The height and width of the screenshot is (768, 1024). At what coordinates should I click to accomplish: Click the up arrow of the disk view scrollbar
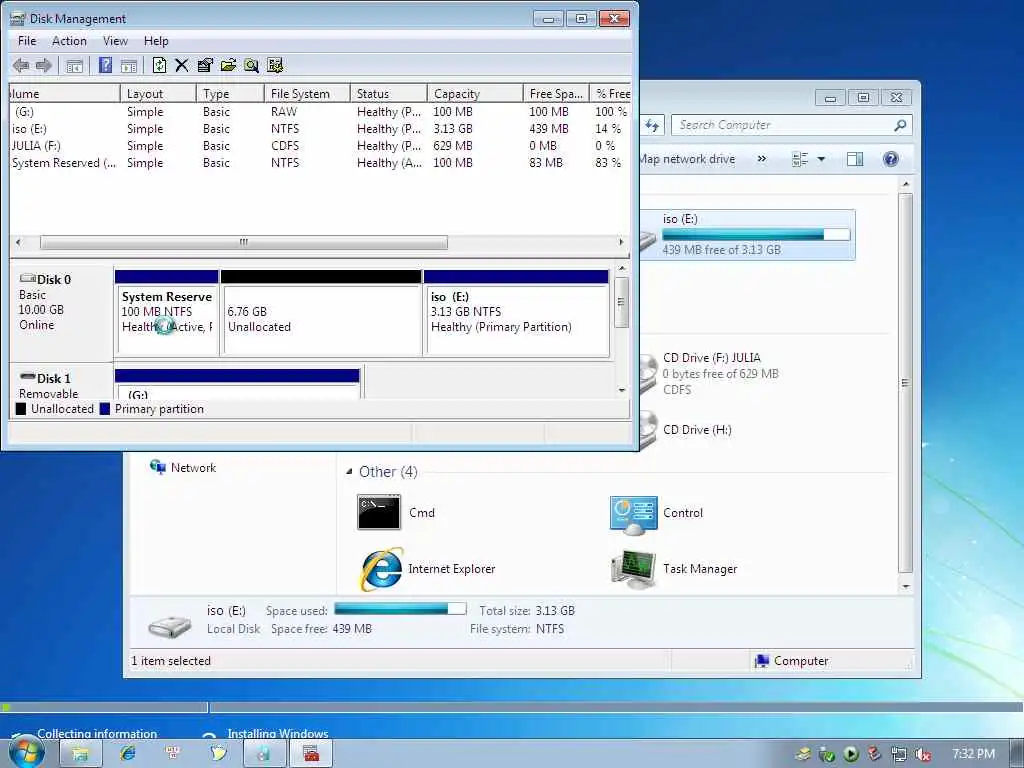pyautogui.click(x=622, y=268)
